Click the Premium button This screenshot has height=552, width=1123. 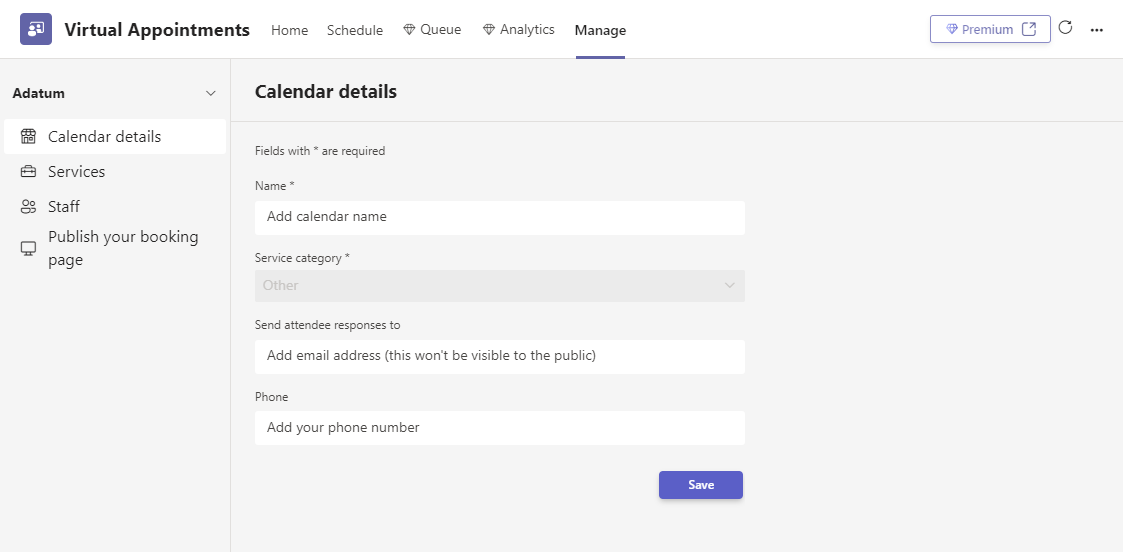coord(991,29)
